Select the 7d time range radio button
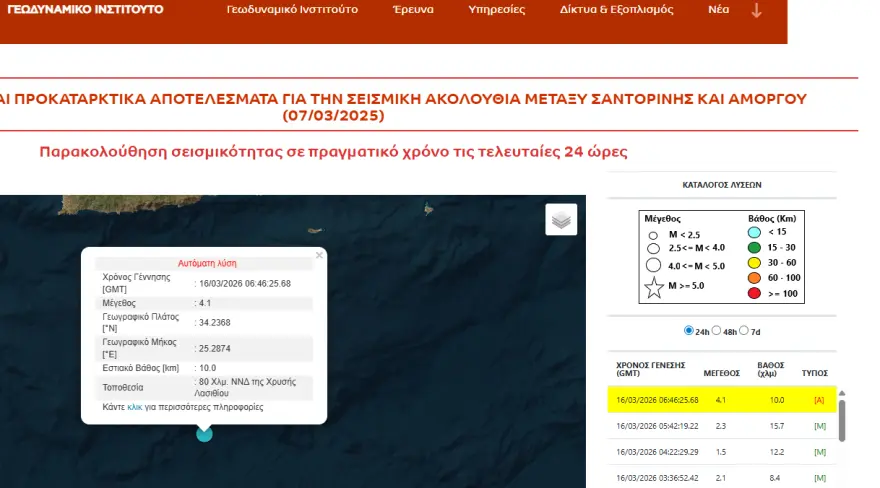Image resolution: width=880 pixels, height=488 pixels. (744, 330)
